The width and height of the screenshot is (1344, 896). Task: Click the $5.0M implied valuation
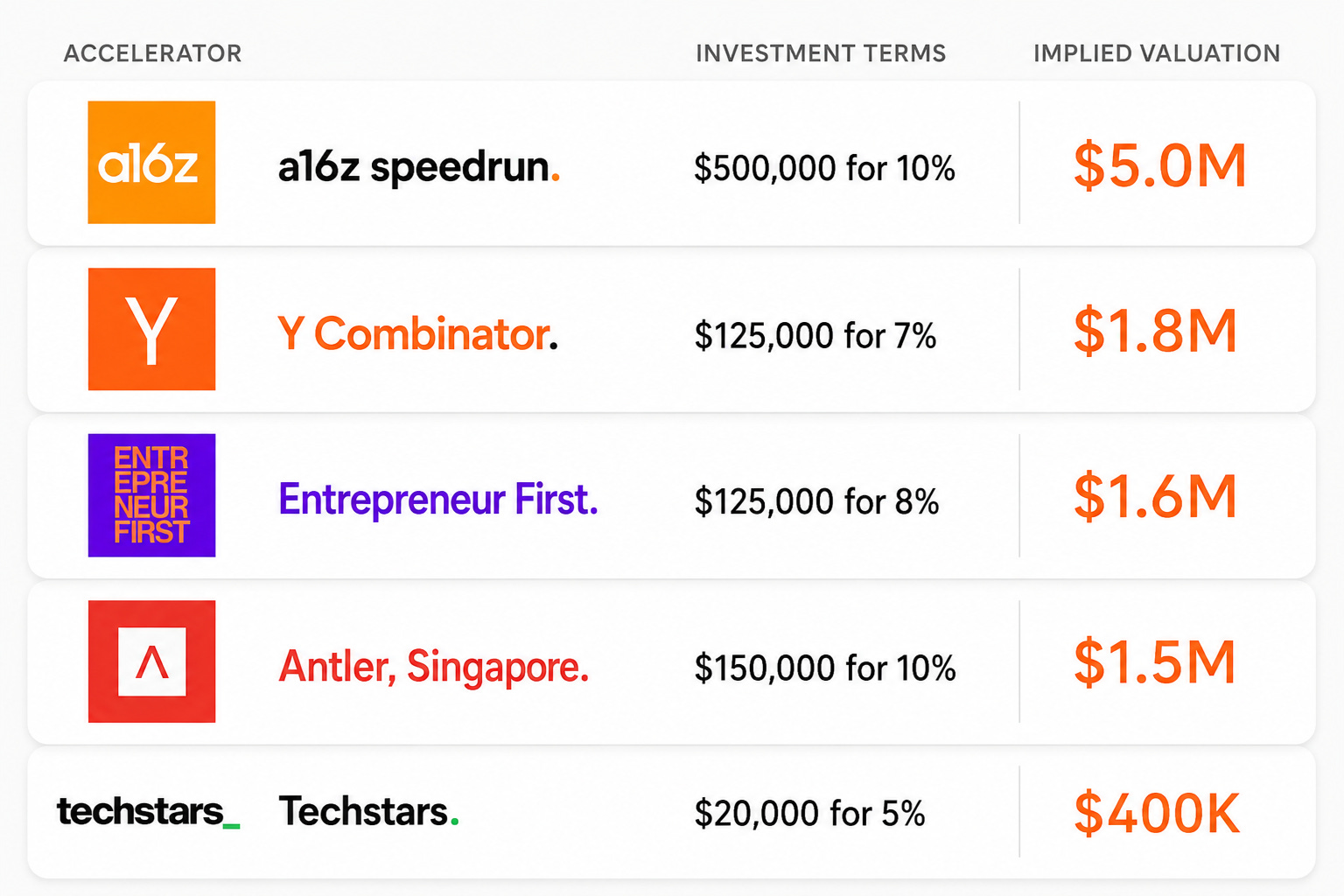(x=1159, y=165)
